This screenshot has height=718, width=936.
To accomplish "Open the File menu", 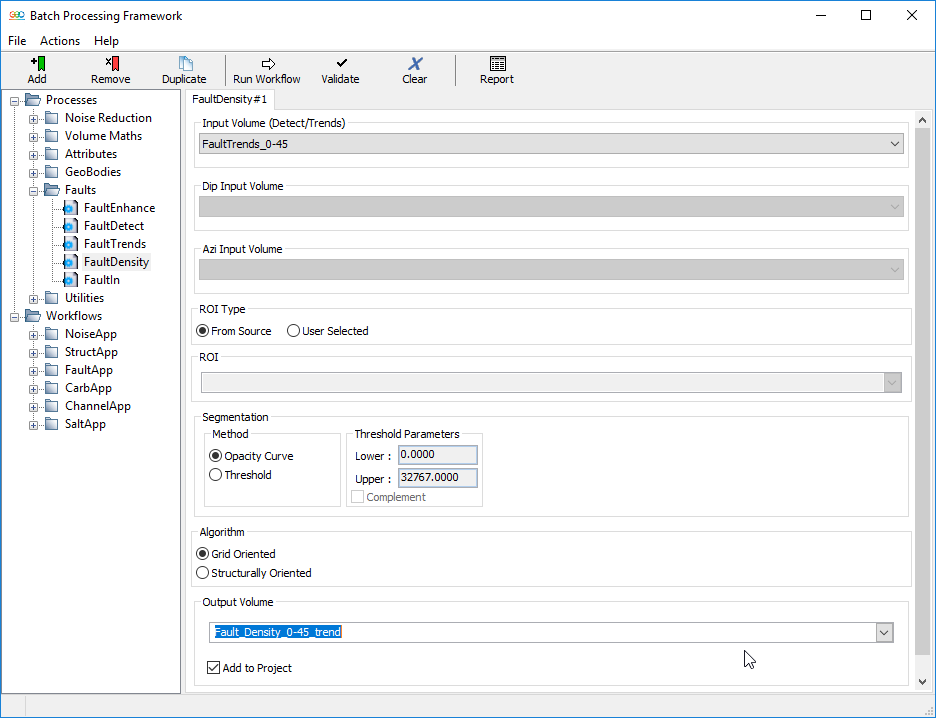I will point(17,41).
